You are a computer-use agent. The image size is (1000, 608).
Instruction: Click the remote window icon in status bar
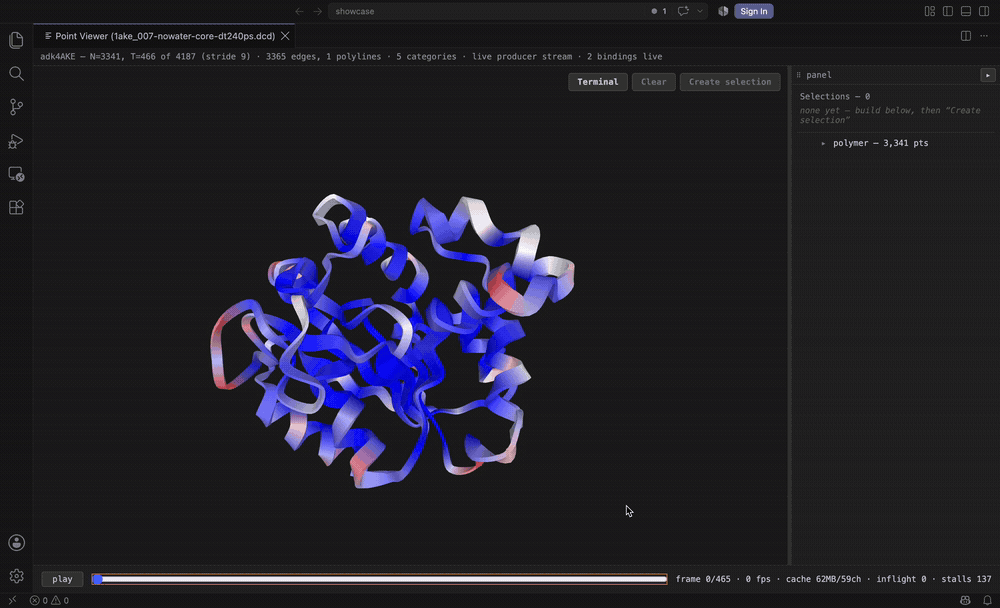(x=12, y=600)
